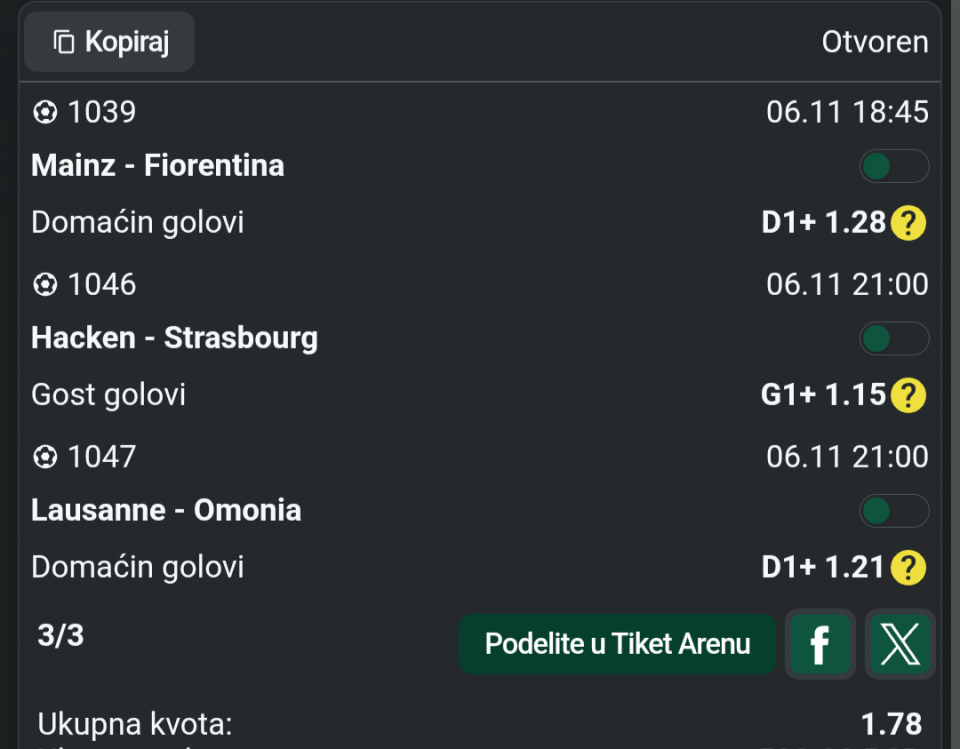Toggle the Mainz - Fiorentina switch
This screenshot has width=960, height=749.
(894, 166)
